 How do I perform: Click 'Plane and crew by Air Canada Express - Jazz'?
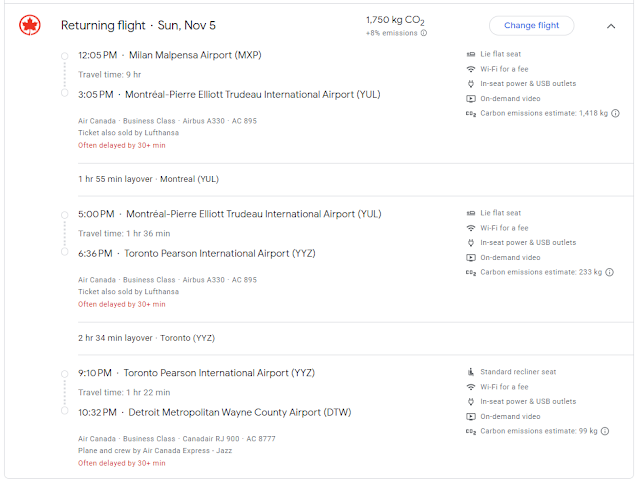(155, 451)
